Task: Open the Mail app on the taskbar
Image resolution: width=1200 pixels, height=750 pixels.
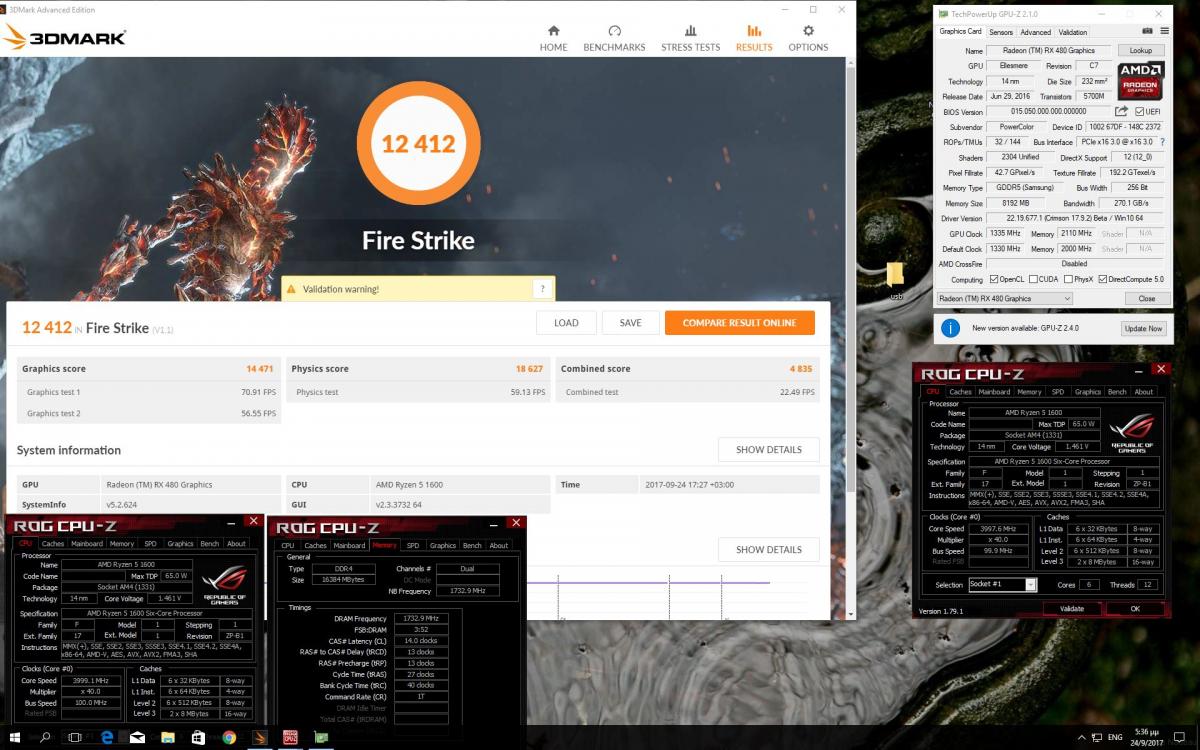Action: 137,738
